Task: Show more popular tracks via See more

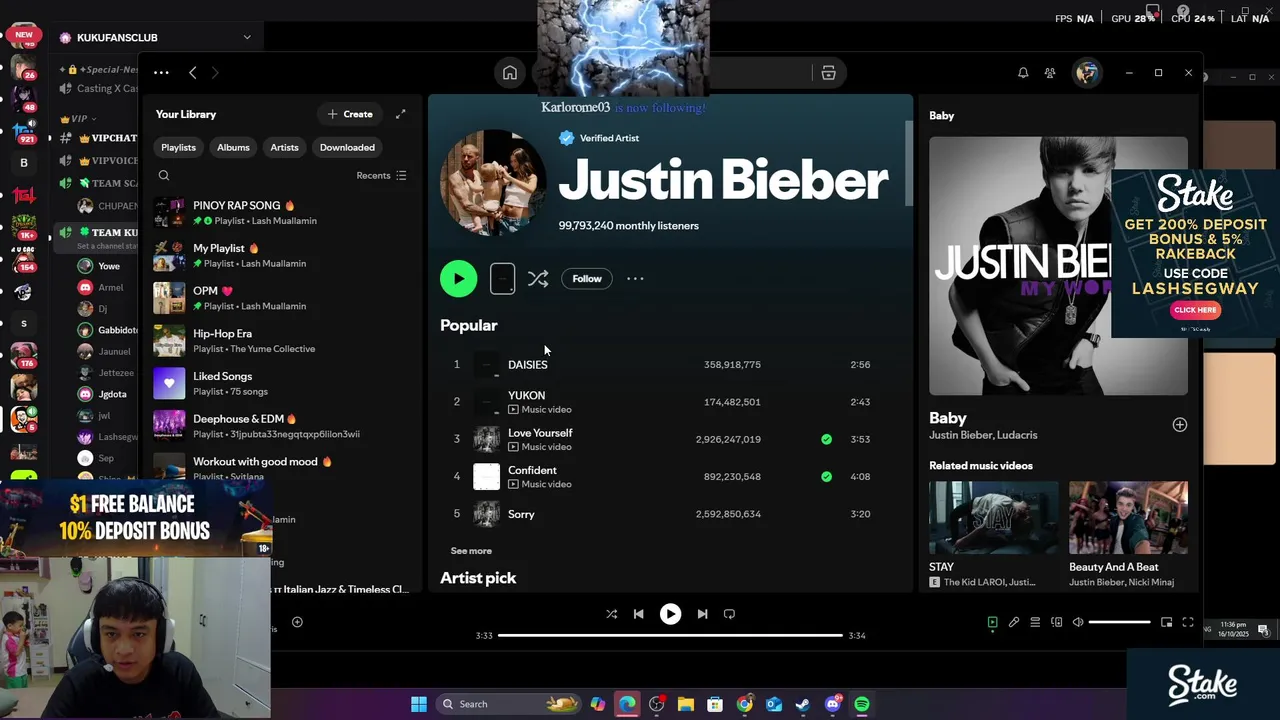Action: tap(471, 551)
